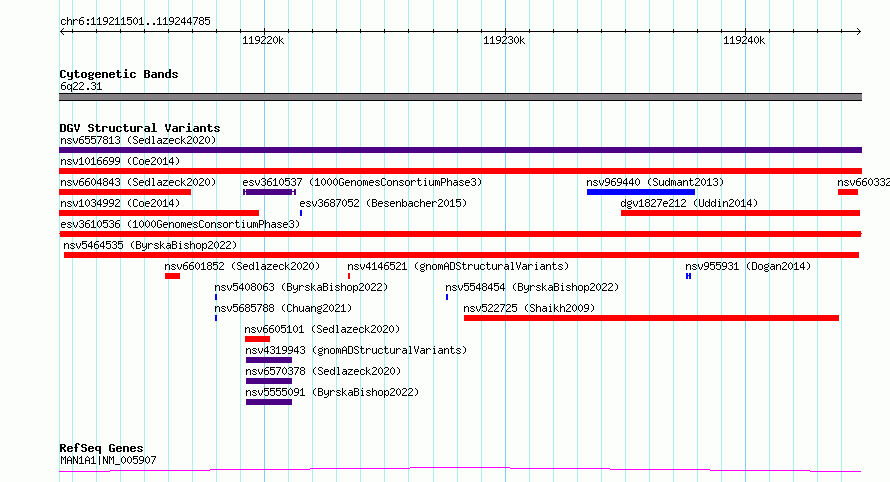The height and width of the screenshot is (482, 890).
Task: Click the tiny red nsv4146521 marker
Action: tap(349, 276)
